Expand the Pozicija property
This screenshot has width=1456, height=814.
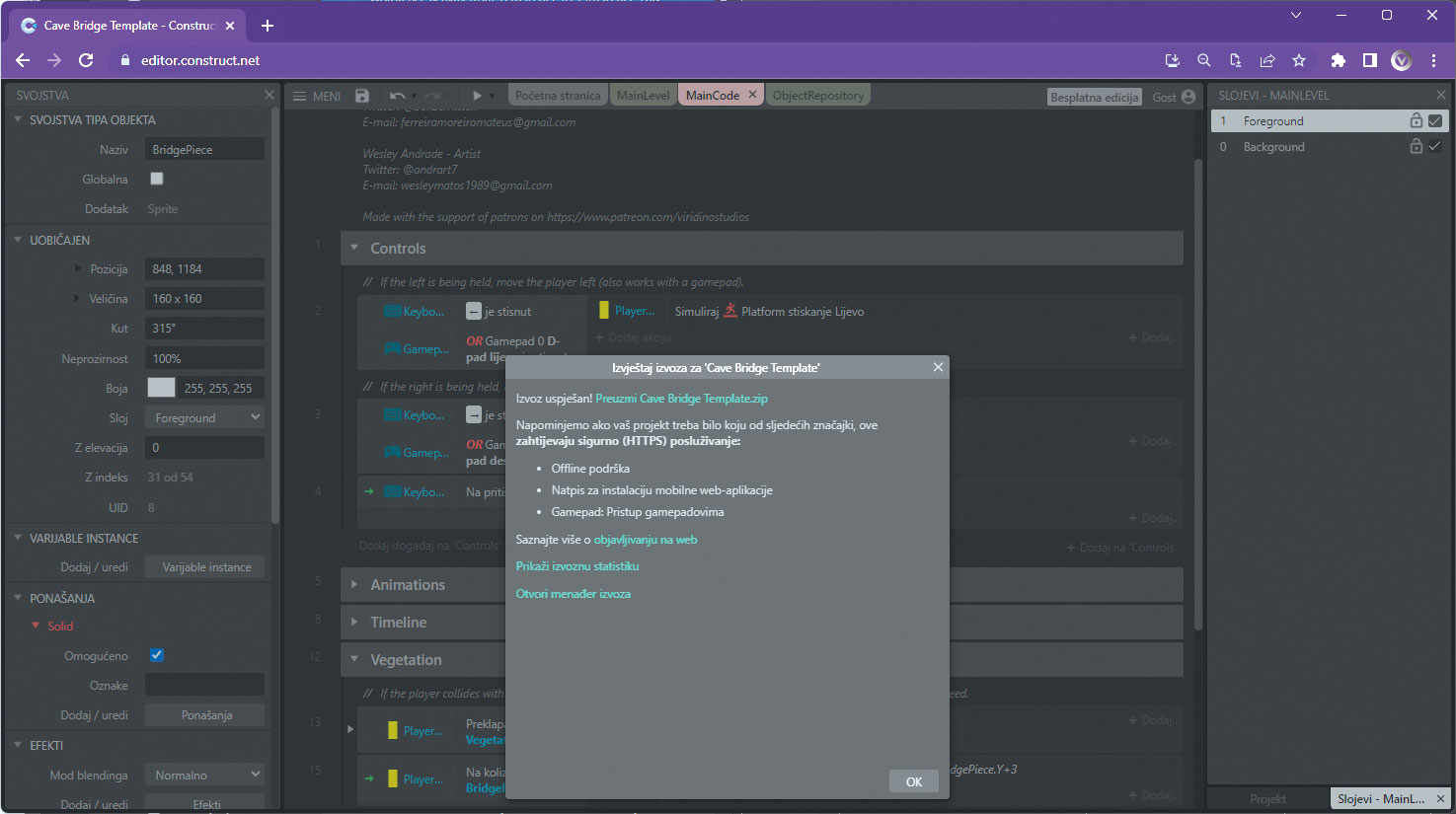tap(78, 268)
